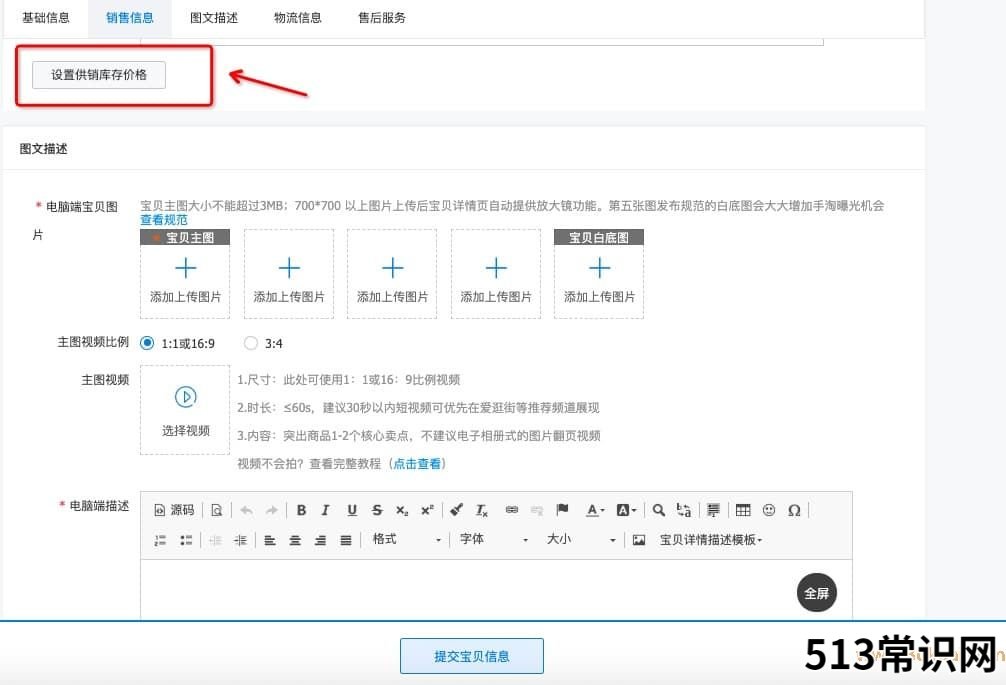Toggle italic formatting
1006x685 pixels.
pos(325,510)
